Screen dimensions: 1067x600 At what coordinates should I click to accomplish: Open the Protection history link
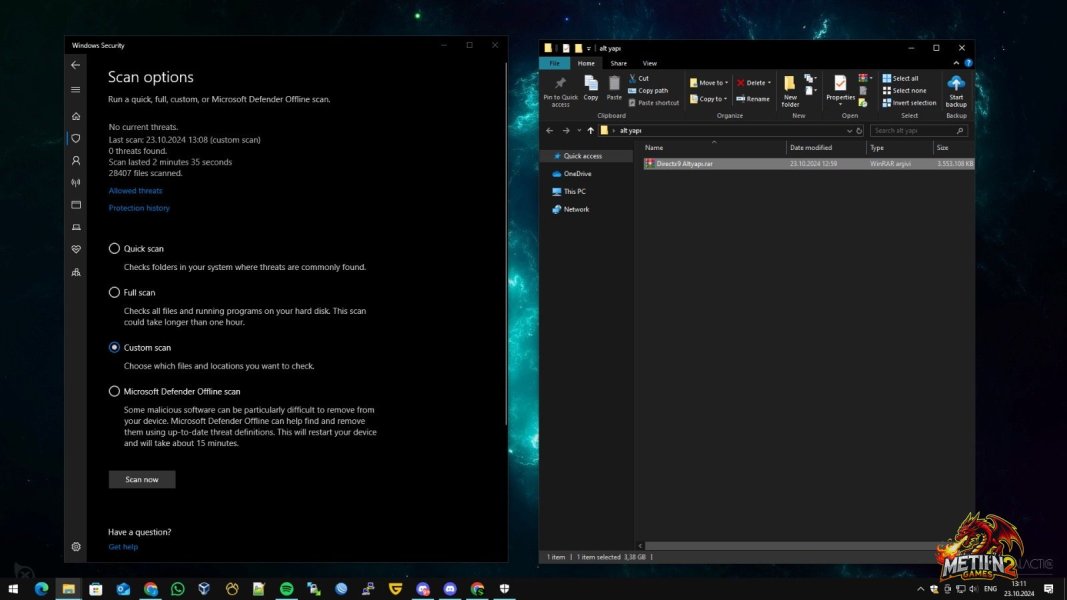pyautogui.click(x=139, y=208)
